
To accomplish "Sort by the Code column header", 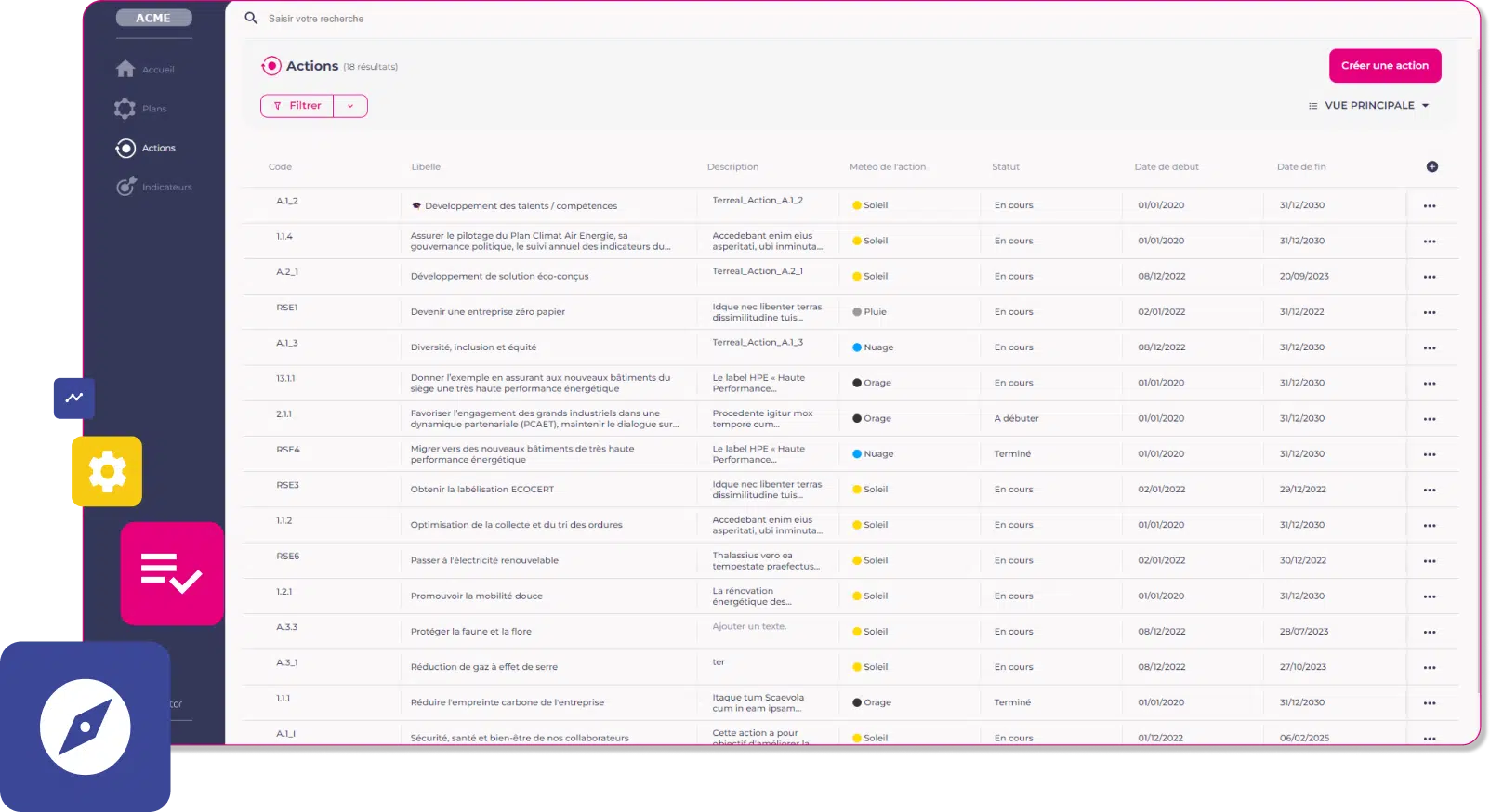I will [x=280, y=167].
